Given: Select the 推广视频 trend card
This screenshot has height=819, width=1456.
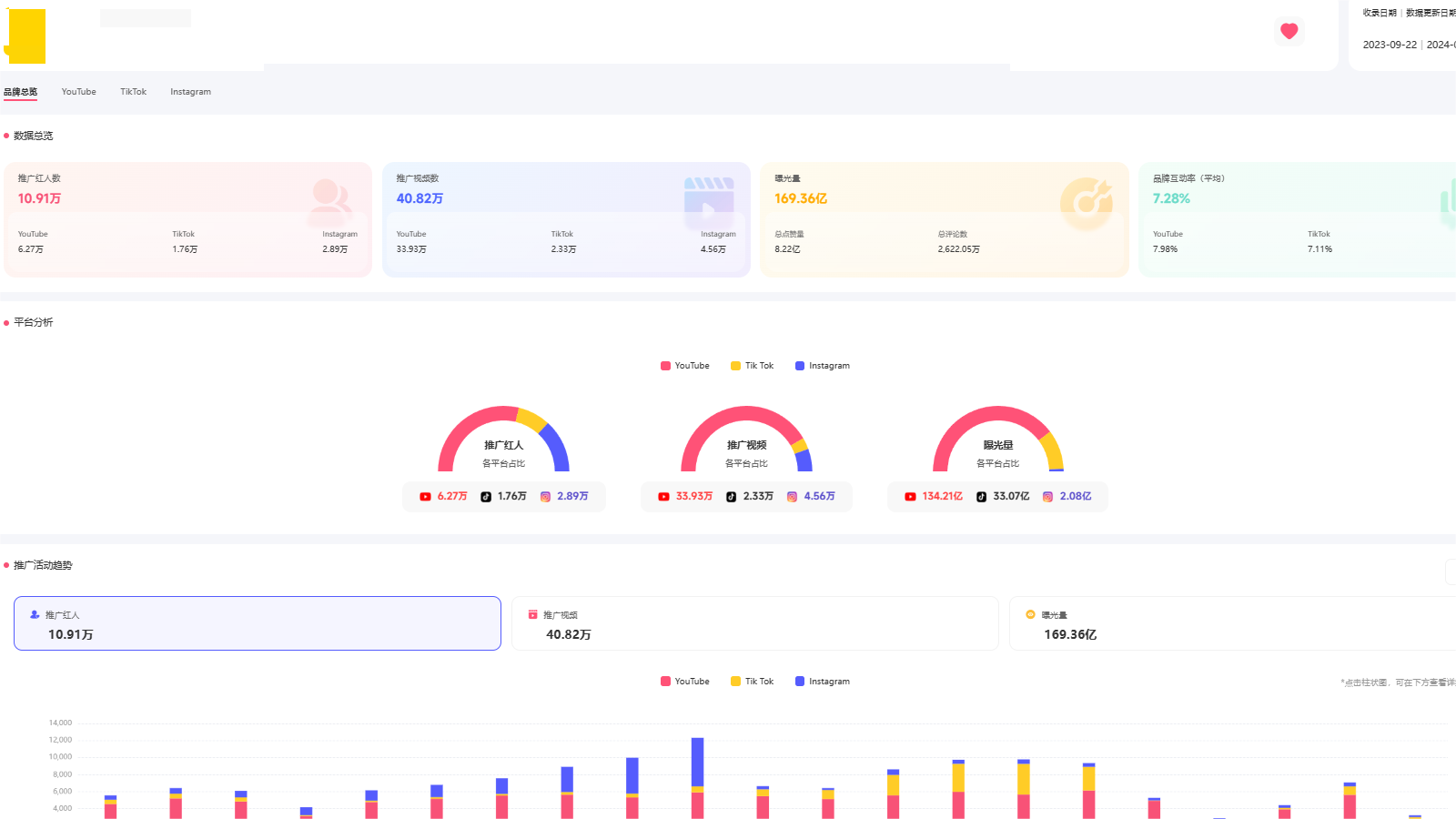Looking at the screenshot, I should tap(754, 623).
